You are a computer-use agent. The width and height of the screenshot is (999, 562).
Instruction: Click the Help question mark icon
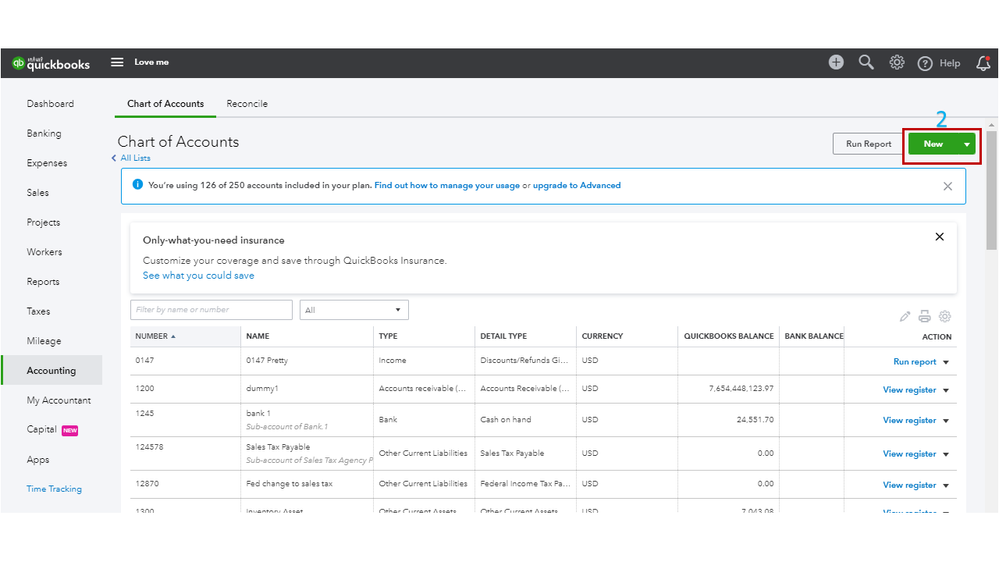[x=925, y=63]
